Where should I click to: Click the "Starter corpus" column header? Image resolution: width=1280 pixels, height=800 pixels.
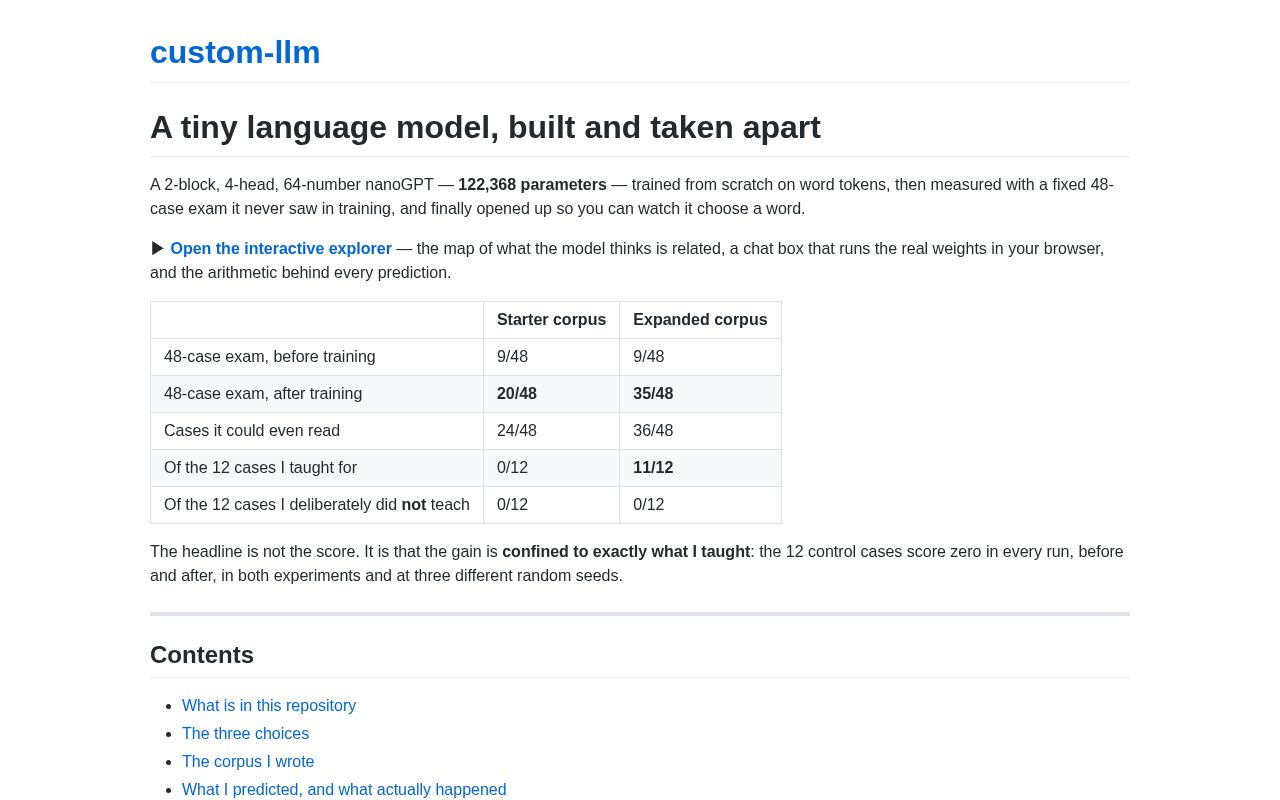click(x=551, y=320)
